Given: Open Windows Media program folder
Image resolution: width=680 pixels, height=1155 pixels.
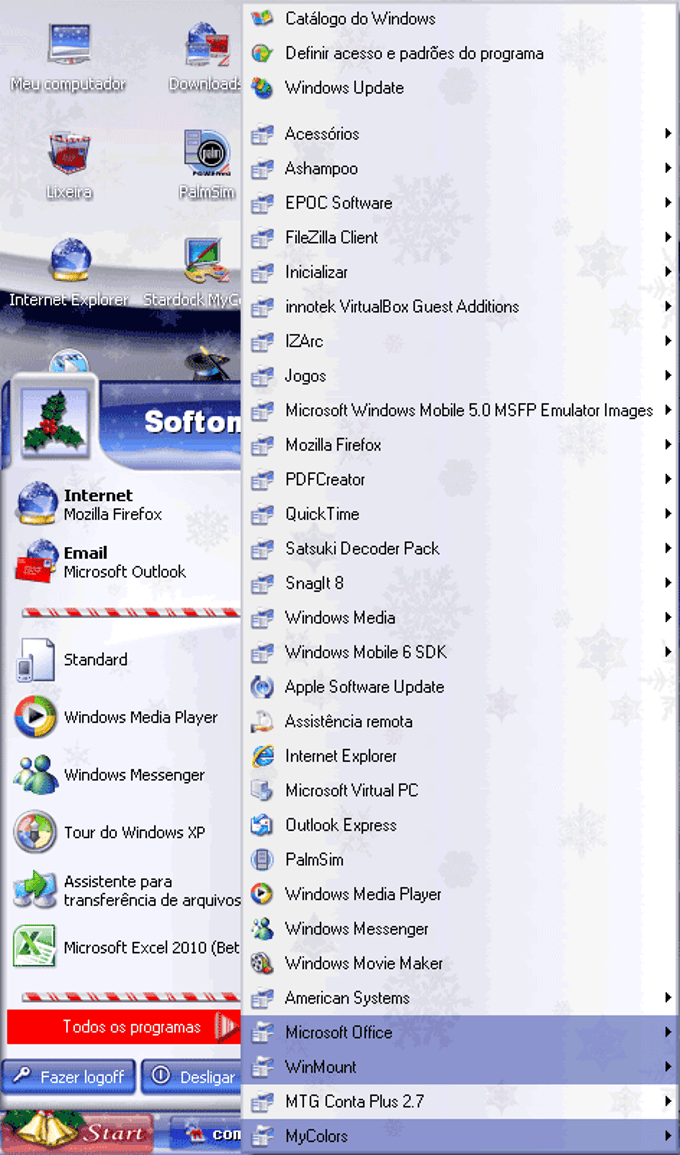Looking at the screenshot, I should (460, 617).
